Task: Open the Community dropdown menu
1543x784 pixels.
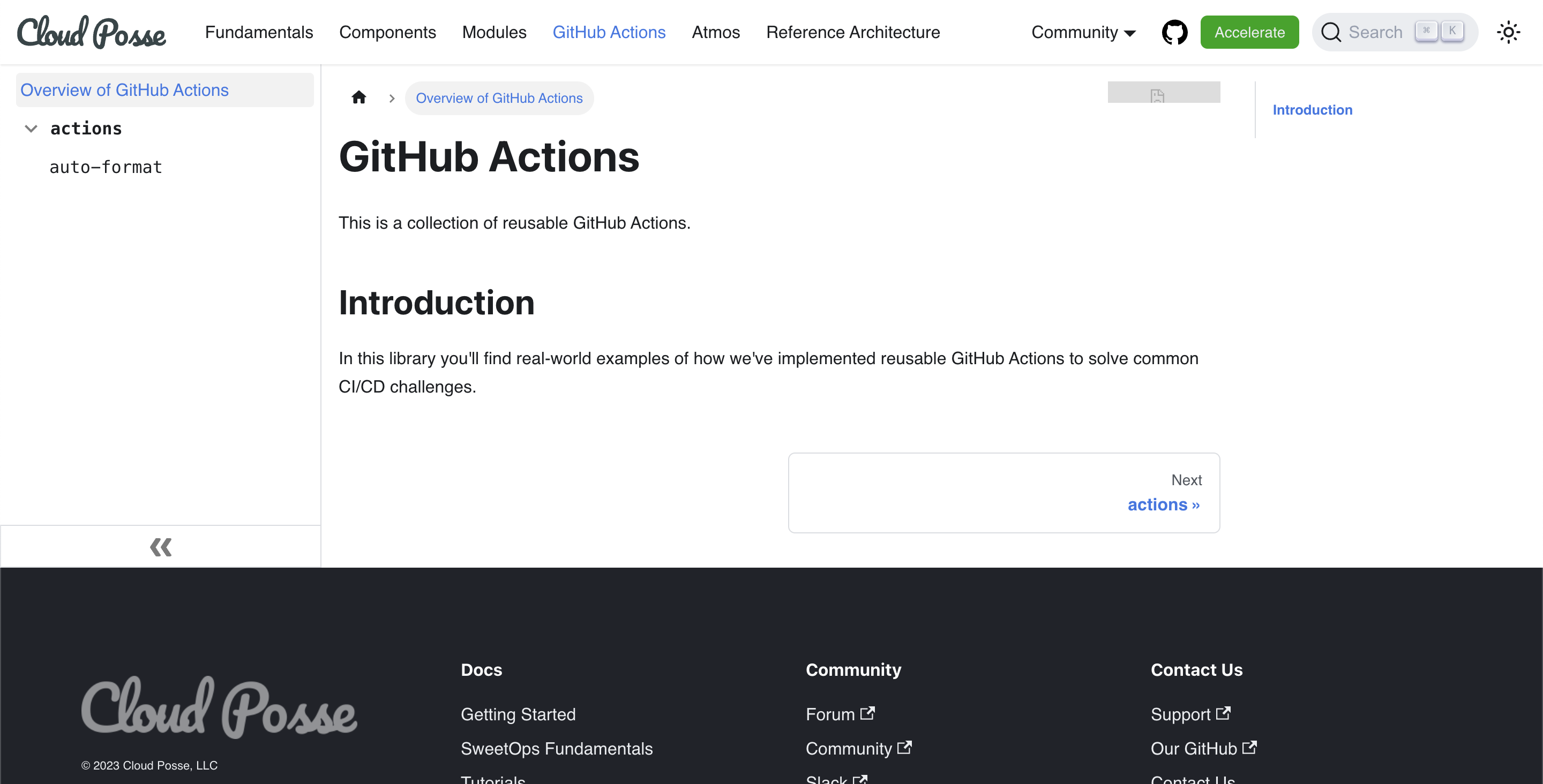Action: [1083, 32]
